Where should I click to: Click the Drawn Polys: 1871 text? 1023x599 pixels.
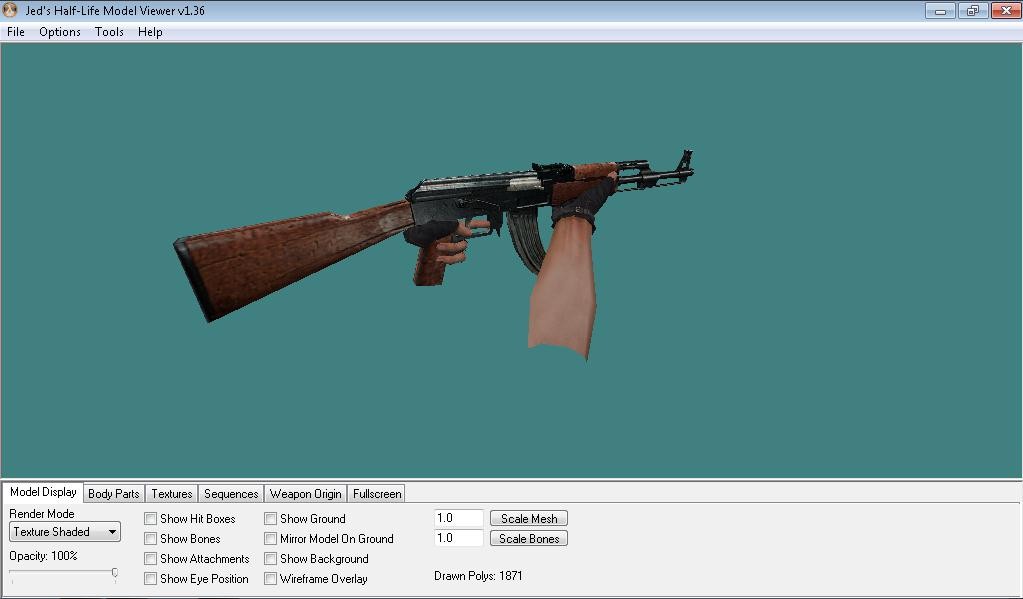[478, 576]
